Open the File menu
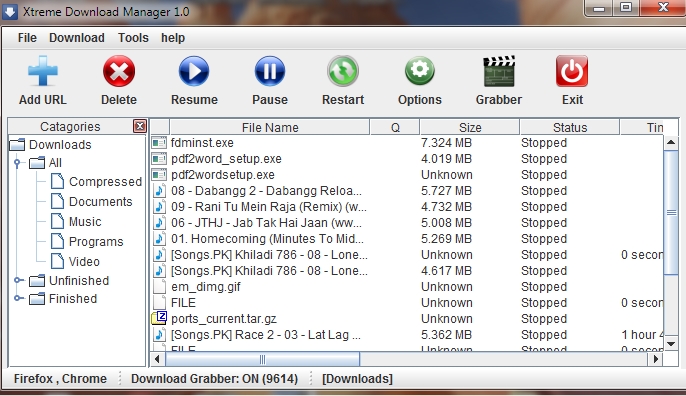Image resolution: width=686 pixels, height=396 pixels. (27, 38)
